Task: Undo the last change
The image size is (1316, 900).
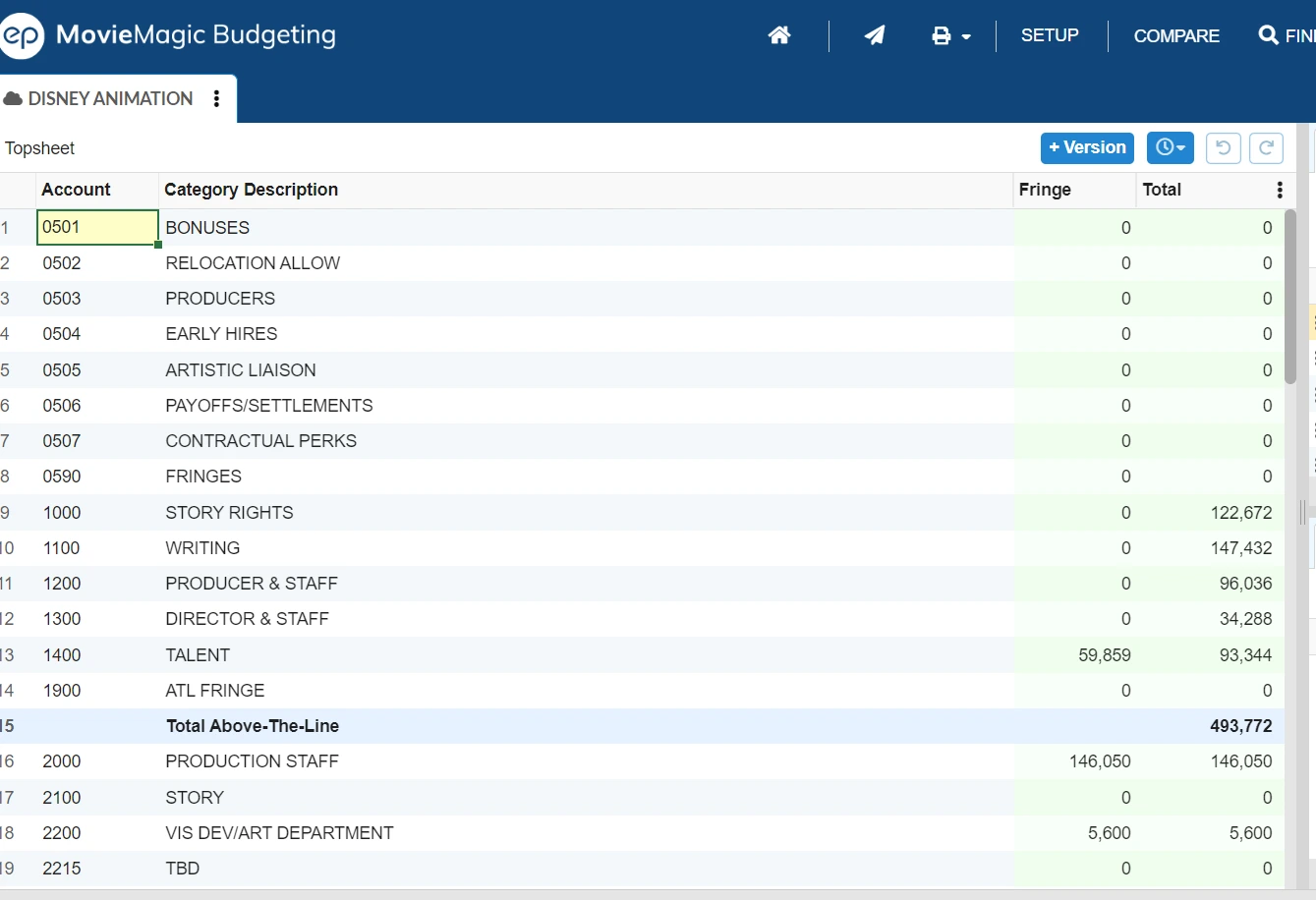Action: (1223, 147)
